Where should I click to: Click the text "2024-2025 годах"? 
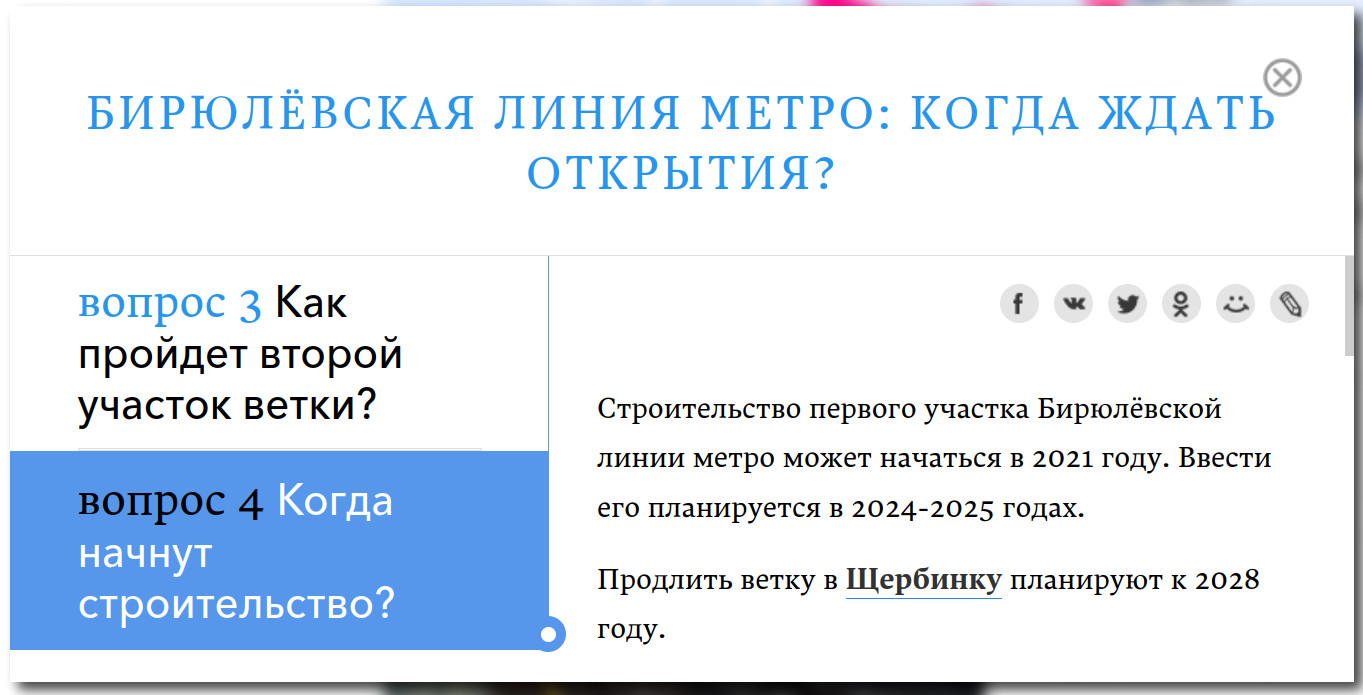click(966, 508)
